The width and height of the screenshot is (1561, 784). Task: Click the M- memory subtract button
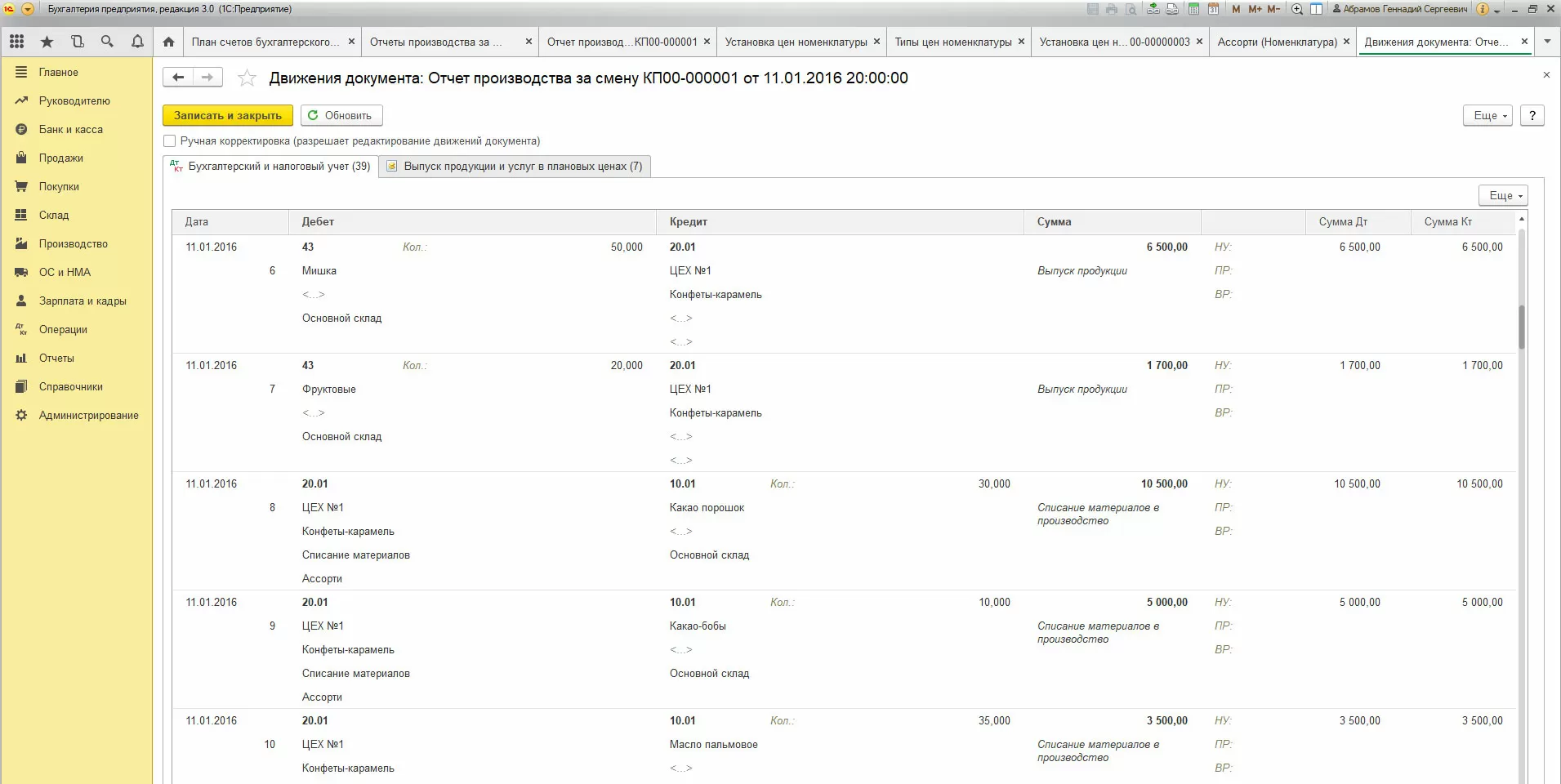click(x=1273, y=9)
